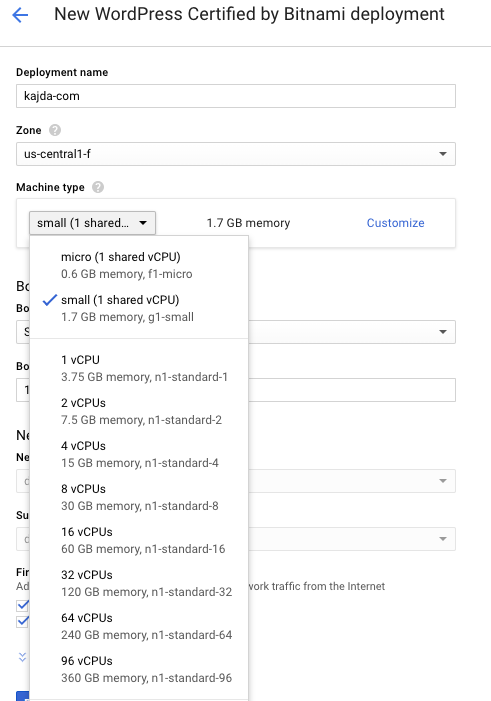Select micro (1 shared vCPU) option
The image size is (491, 701).
139,266
